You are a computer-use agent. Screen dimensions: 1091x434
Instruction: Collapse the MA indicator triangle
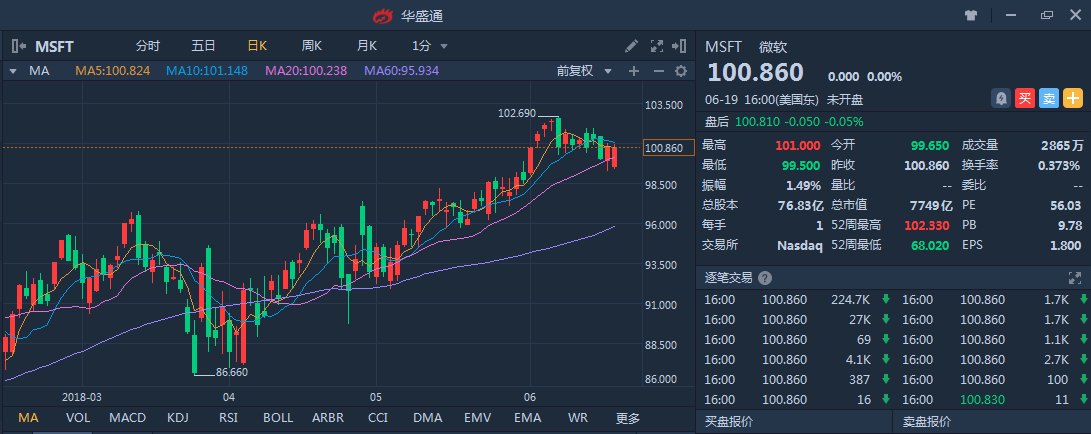click(x=13, y=71)
